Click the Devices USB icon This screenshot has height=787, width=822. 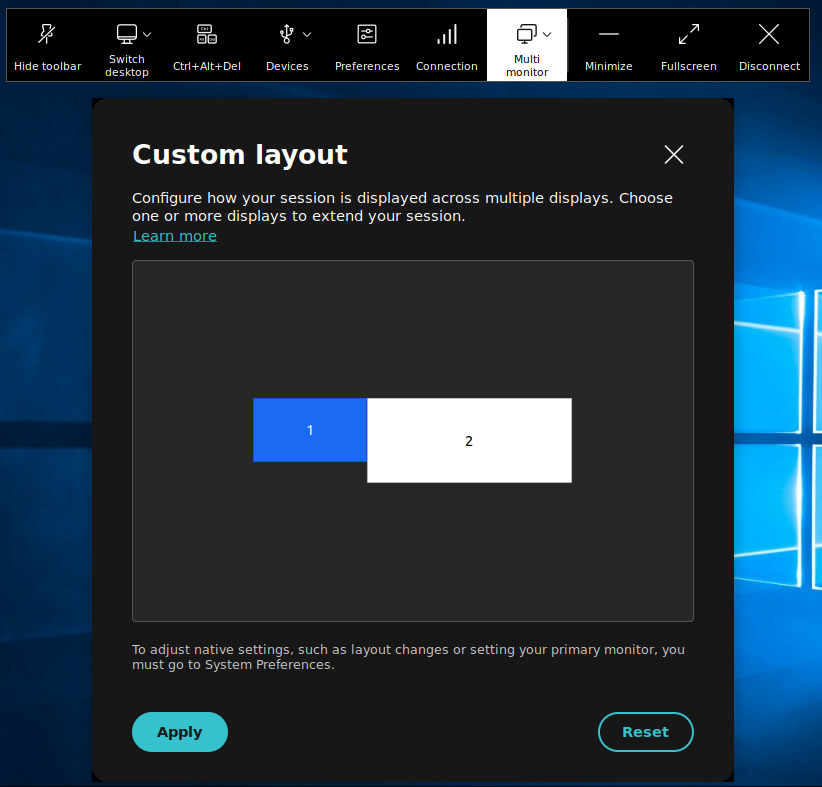286,35
